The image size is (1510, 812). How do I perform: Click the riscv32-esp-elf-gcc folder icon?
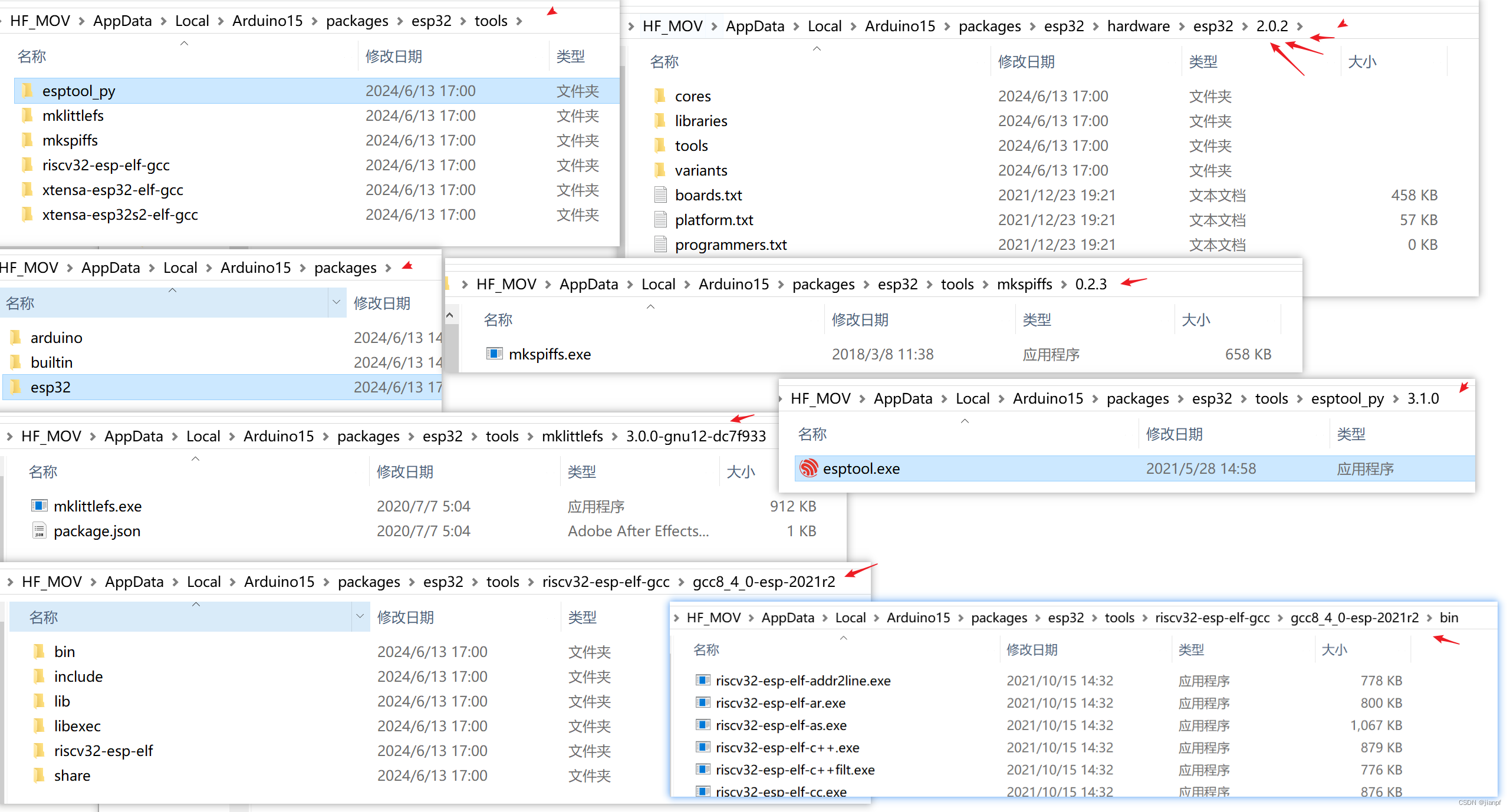[28, 165]
